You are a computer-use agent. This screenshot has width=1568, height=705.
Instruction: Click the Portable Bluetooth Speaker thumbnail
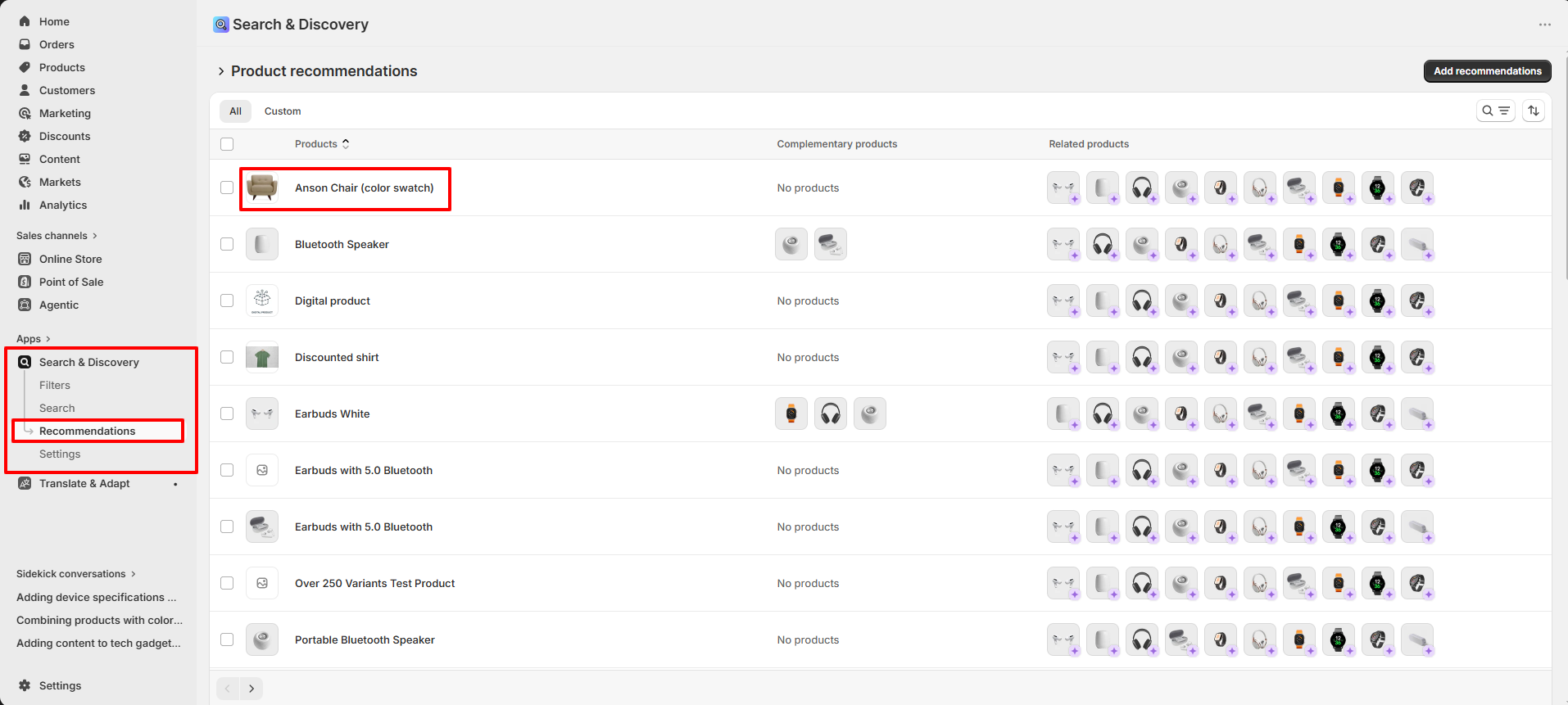(x=262, y=639)
